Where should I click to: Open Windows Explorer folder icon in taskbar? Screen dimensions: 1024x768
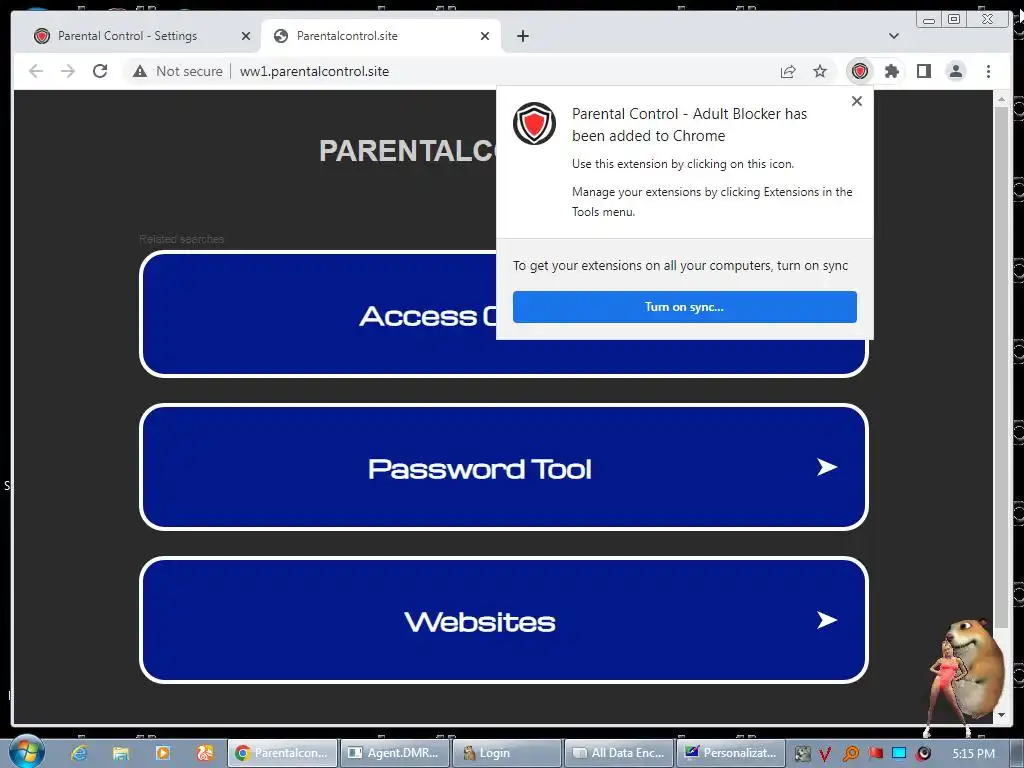coord(121,753)
